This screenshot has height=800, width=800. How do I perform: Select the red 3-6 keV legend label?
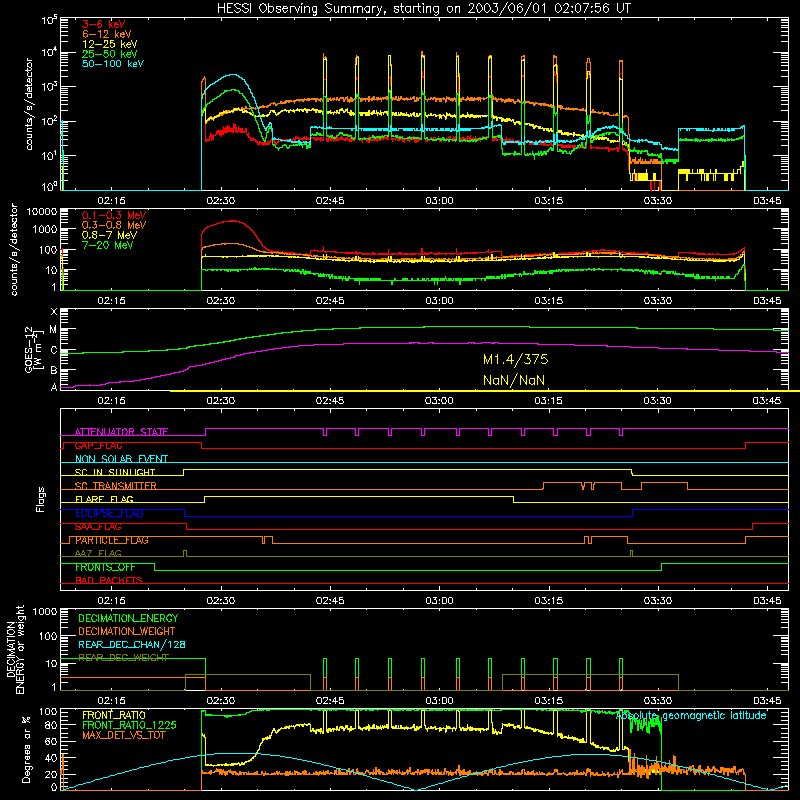(104, 24)
